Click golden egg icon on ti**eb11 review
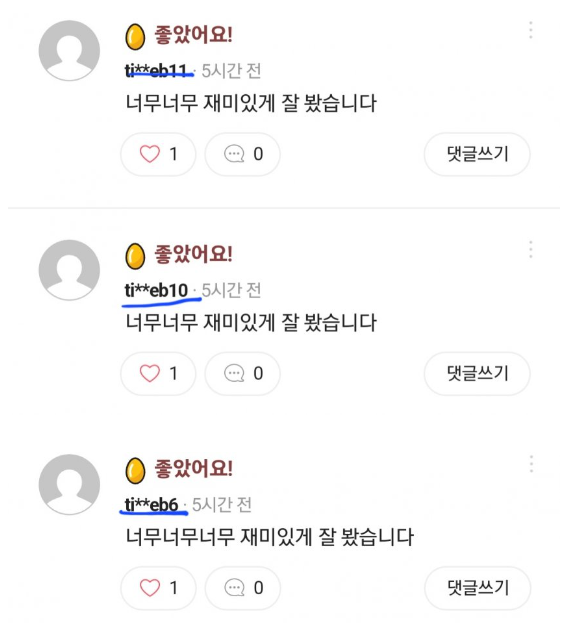The image size is (562, 623). tap(135, 37)
